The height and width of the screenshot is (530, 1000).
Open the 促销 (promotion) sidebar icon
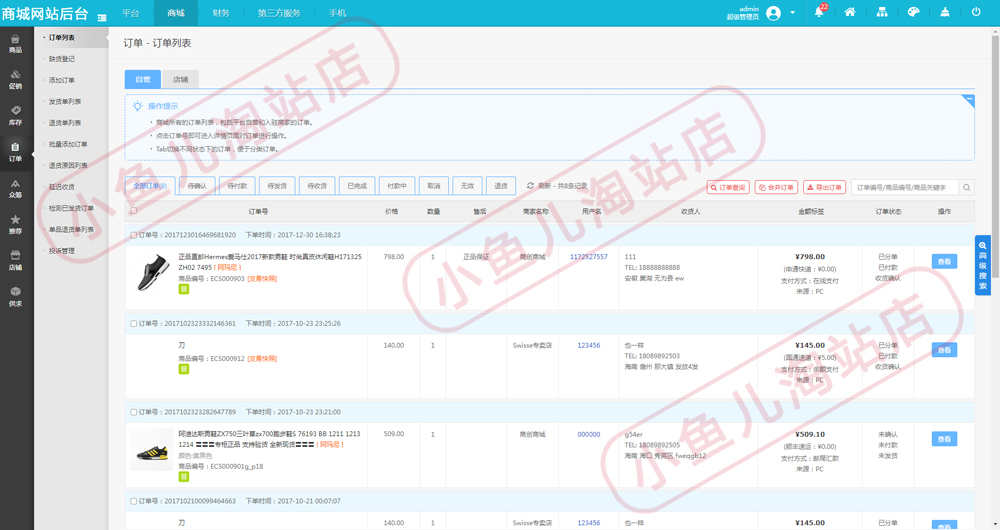point(15,80)
